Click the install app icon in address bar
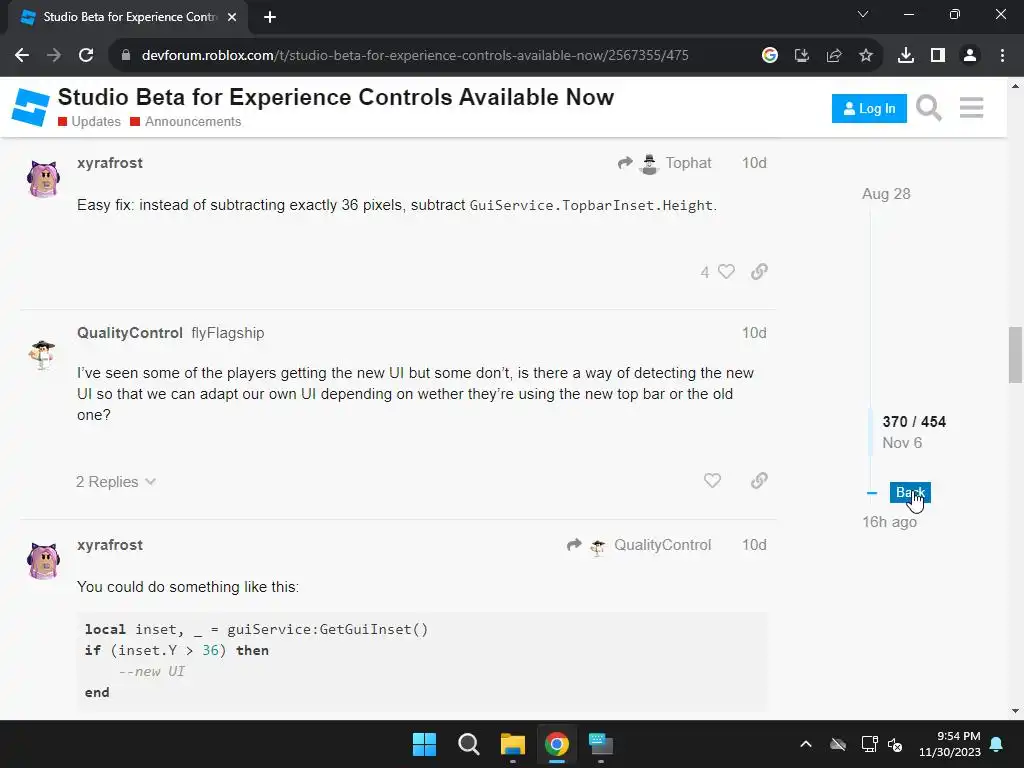 pos(802,56)
